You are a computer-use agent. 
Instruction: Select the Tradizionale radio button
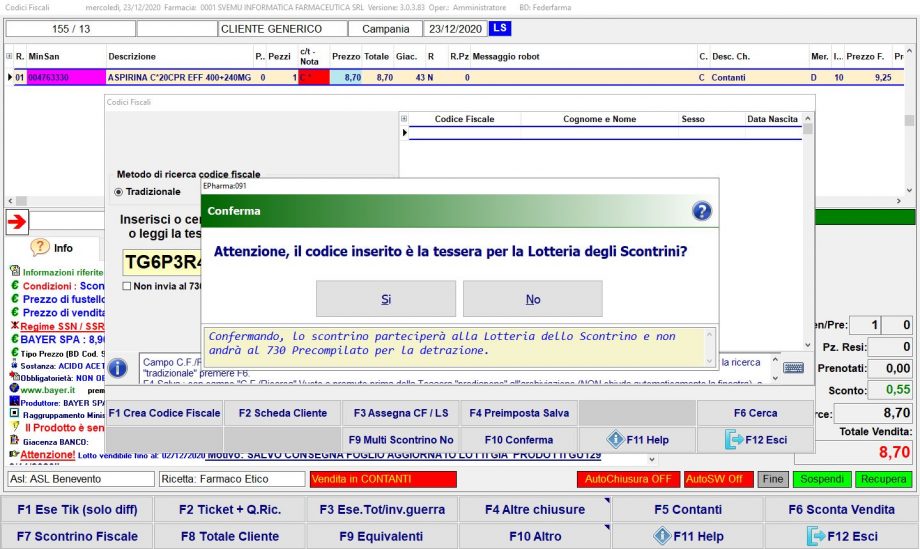(x=119, y=192)
